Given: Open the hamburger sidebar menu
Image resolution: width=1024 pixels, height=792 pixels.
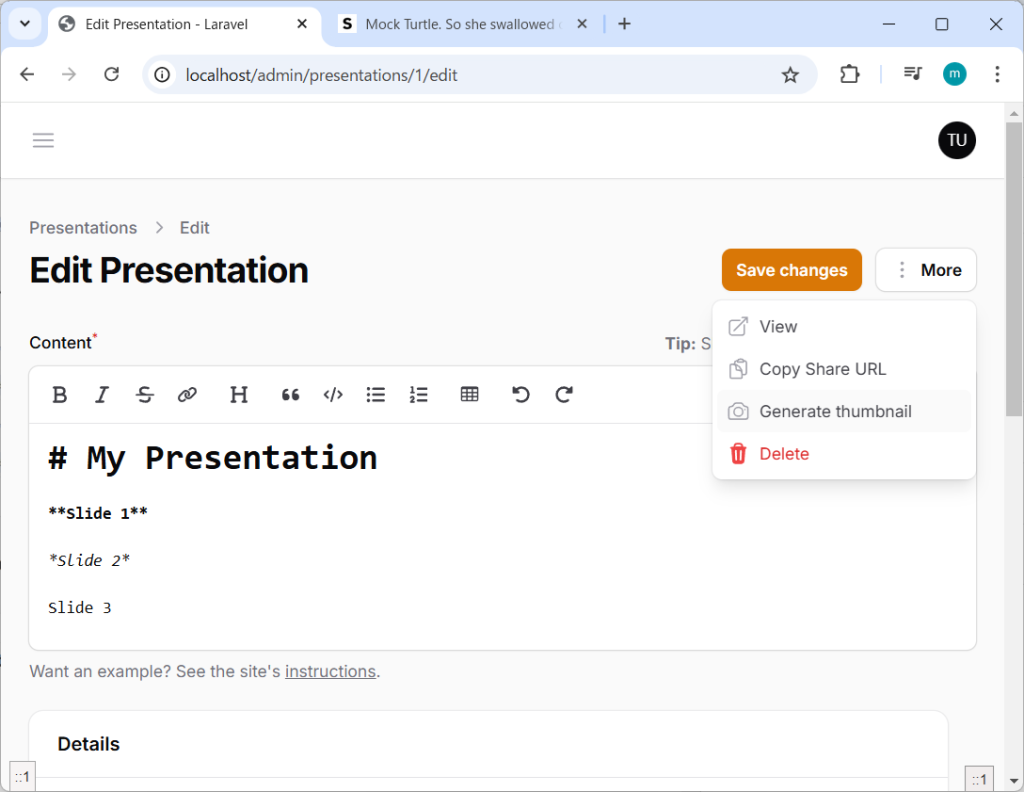Looking at the screenshot, I should coord(43,141).
